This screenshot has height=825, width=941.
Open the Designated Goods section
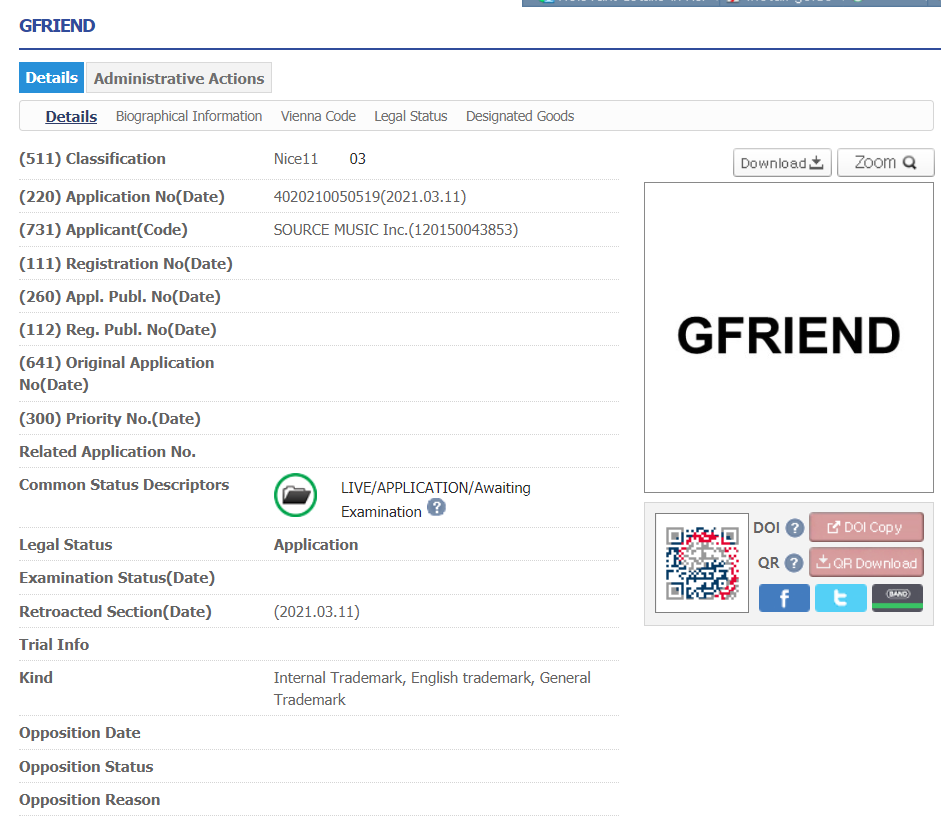tap(520, 116)
